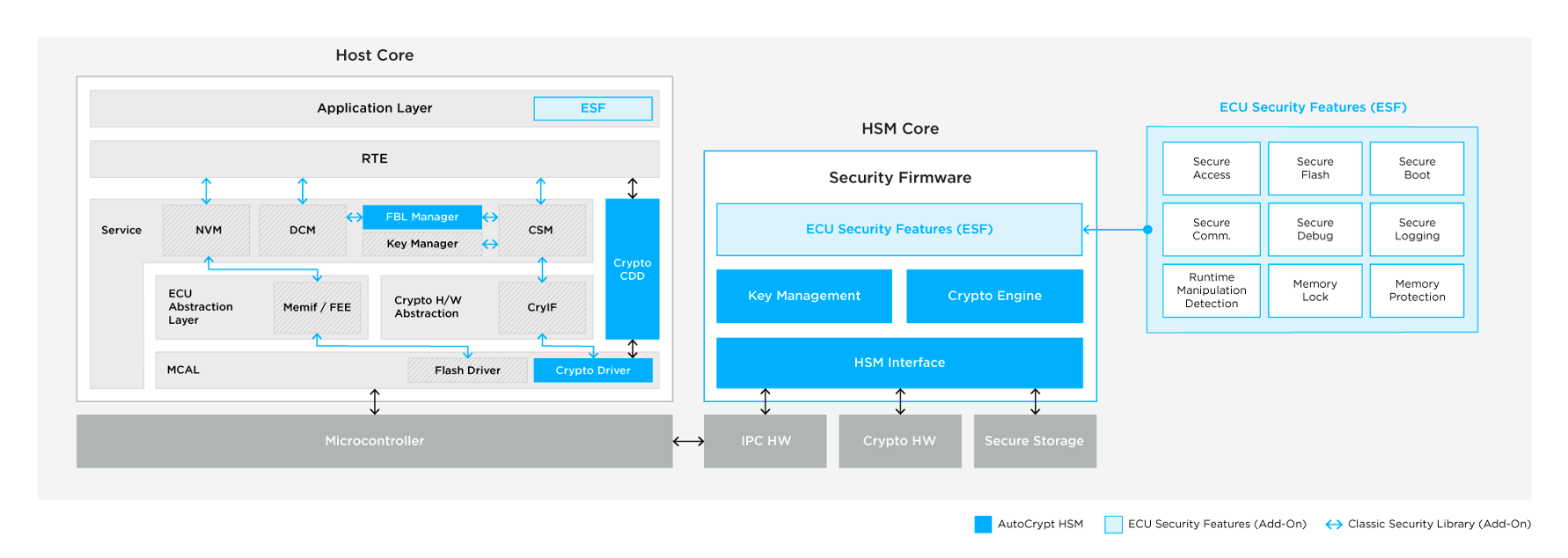
Task: Click the DCM service block
Action: coord(302,231)
